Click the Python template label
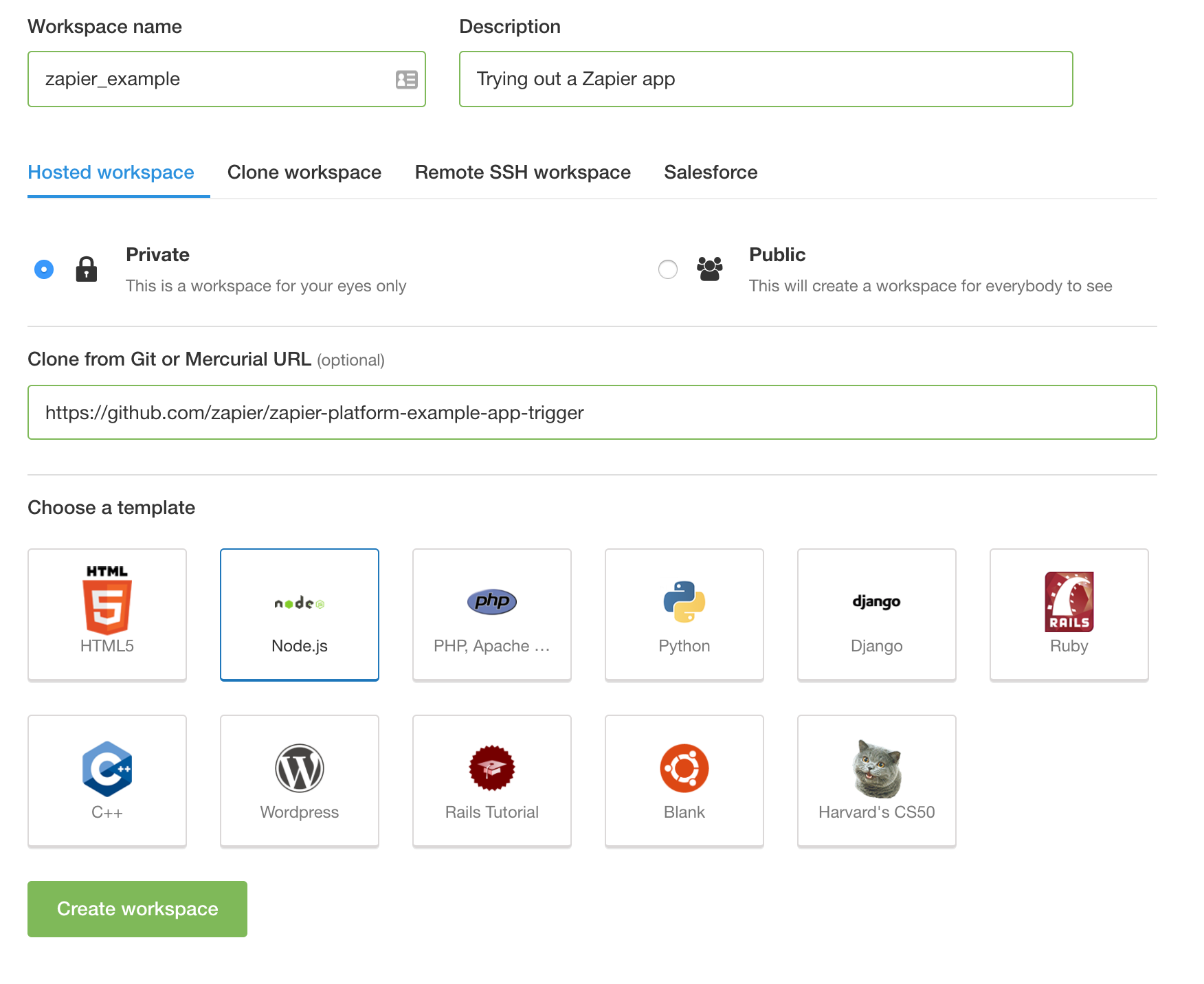 coord(684,646)
